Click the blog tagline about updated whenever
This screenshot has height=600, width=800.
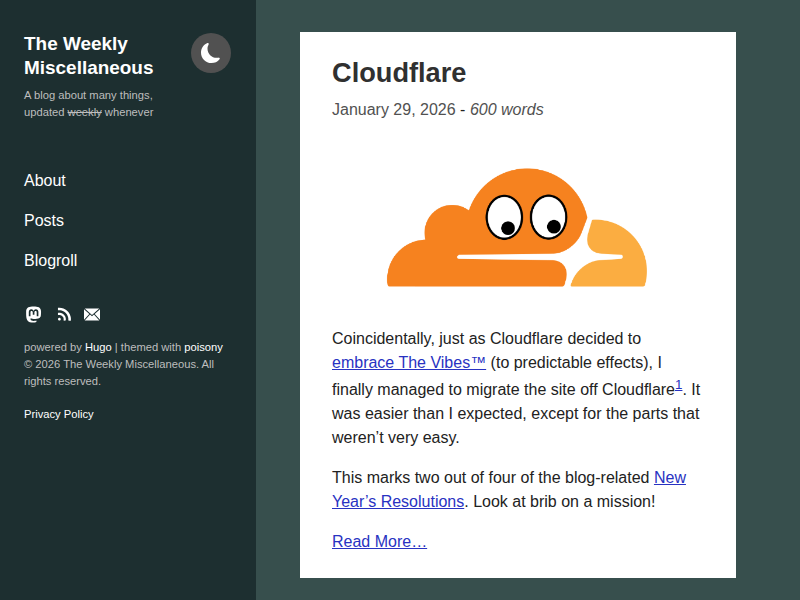point(88,104)
